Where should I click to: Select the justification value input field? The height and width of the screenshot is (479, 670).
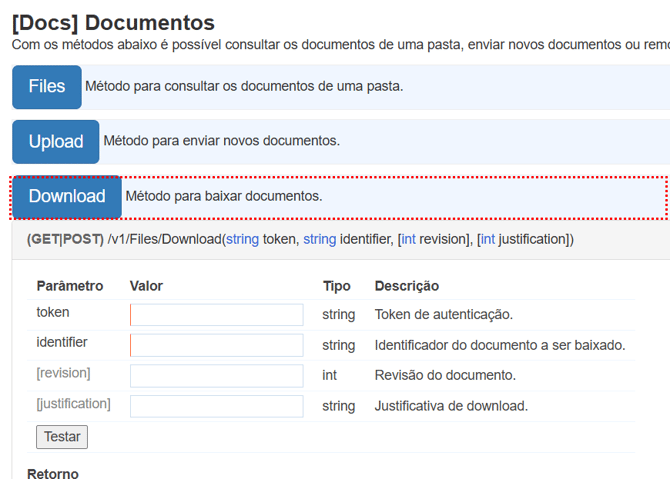click(x=217, y=406)
